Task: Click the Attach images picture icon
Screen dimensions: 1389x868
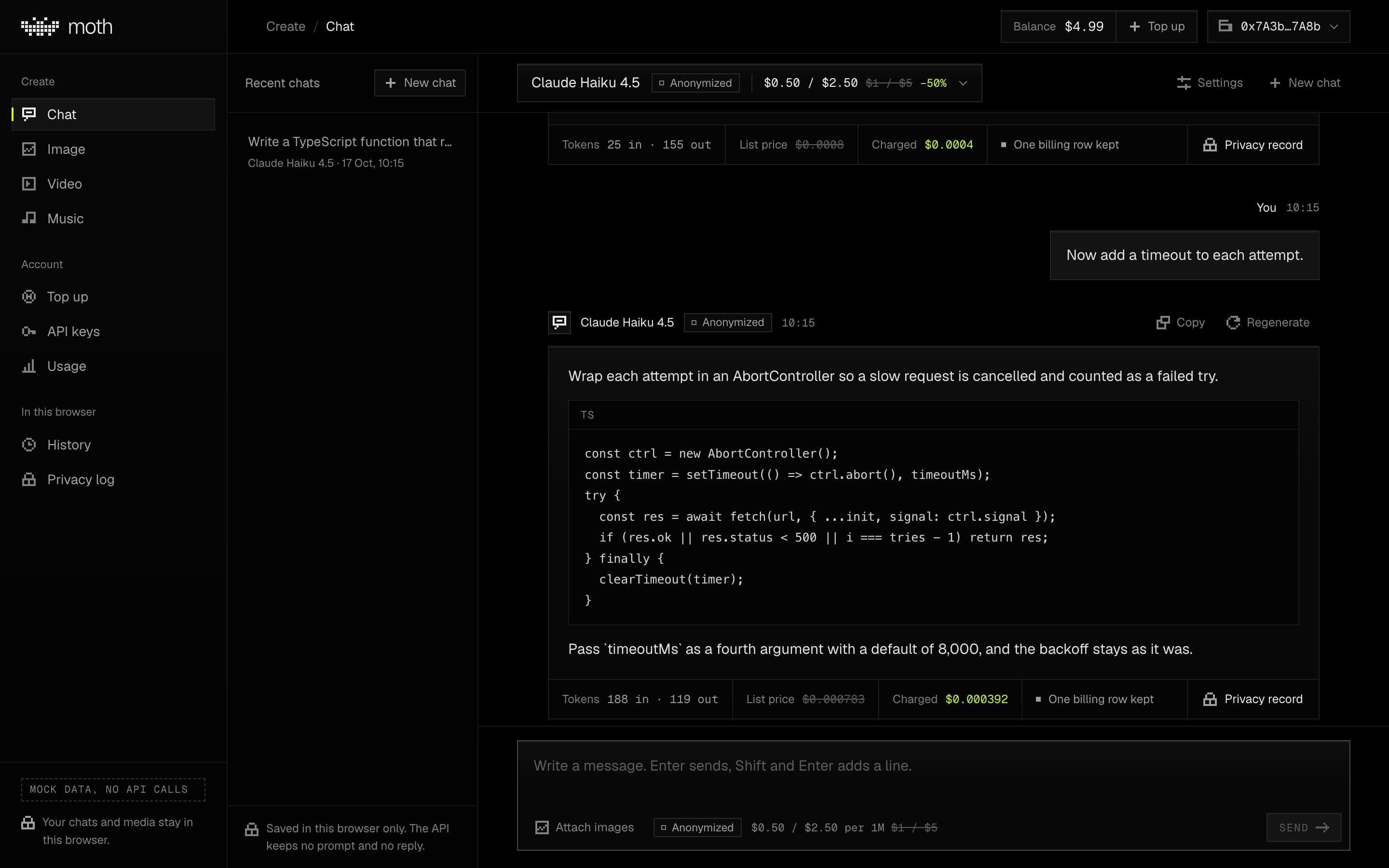Action: pos(542,827)
